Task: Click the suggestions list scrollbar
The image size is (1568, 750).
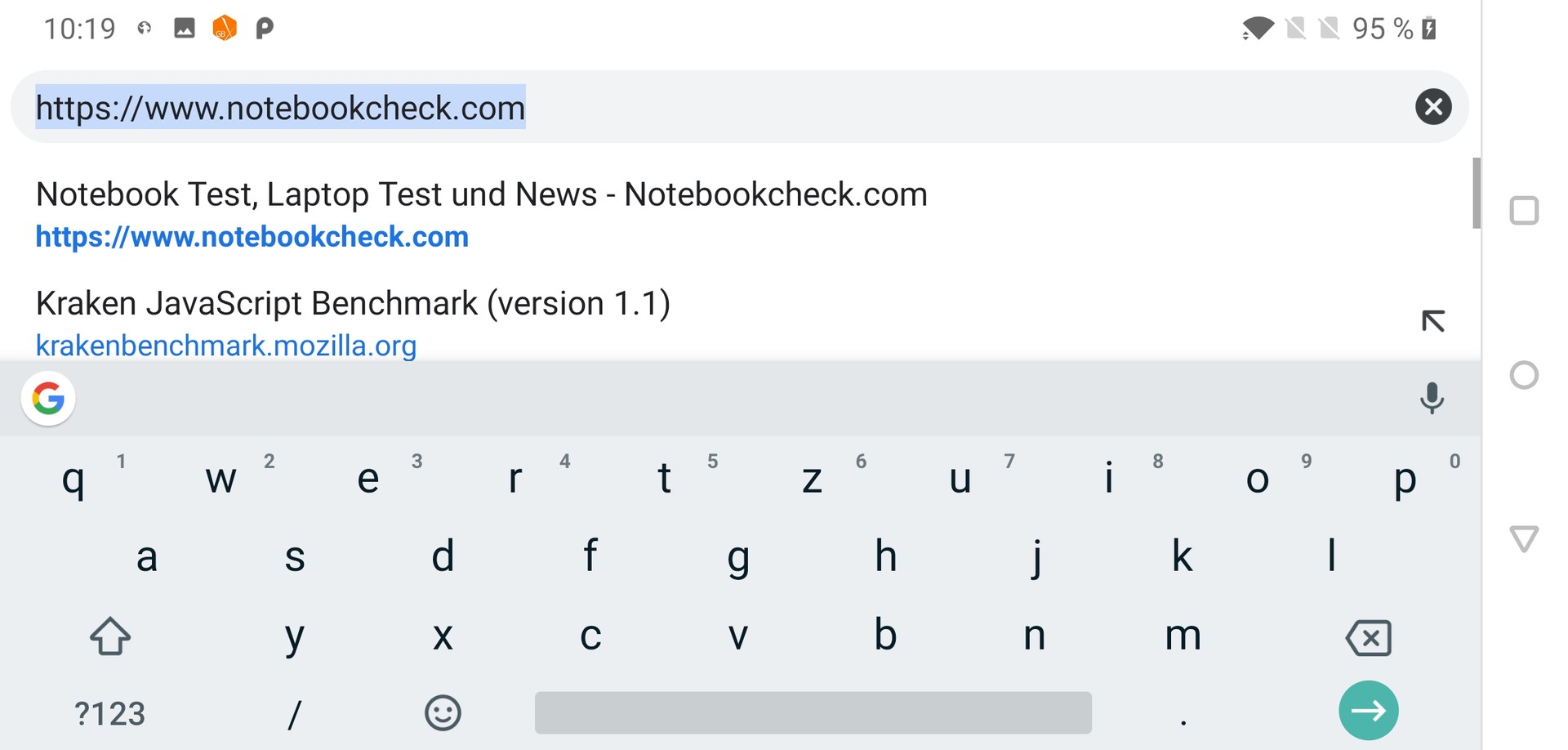Action: coord(1476,194)
